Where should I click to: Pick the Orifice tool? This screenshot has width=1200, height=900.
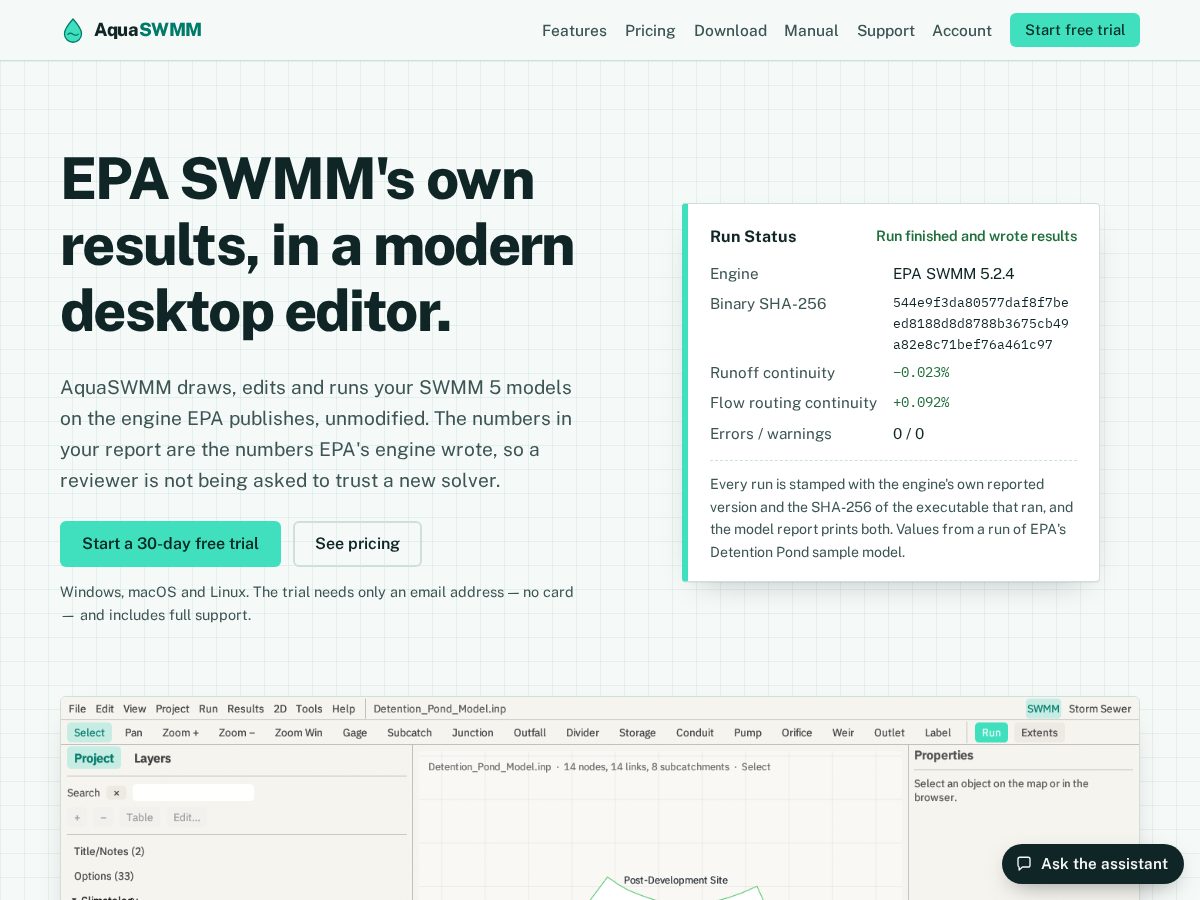click(797, 733)
